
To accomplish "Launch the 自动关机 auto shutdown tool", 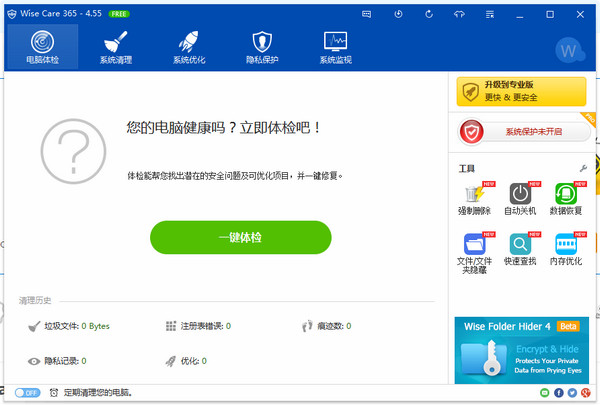I will (520, 198).
